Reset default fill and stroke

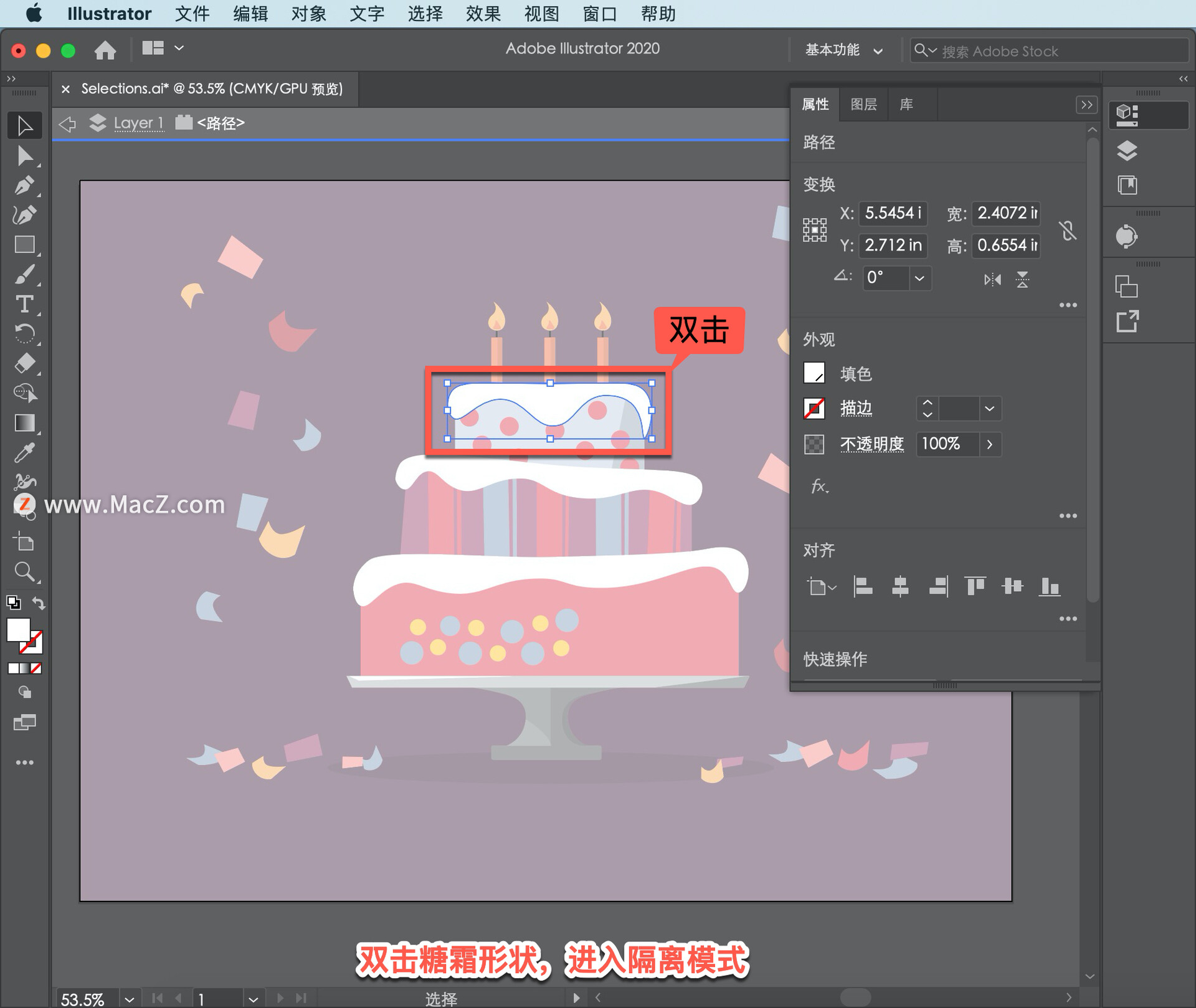click(x=13, y=603)
